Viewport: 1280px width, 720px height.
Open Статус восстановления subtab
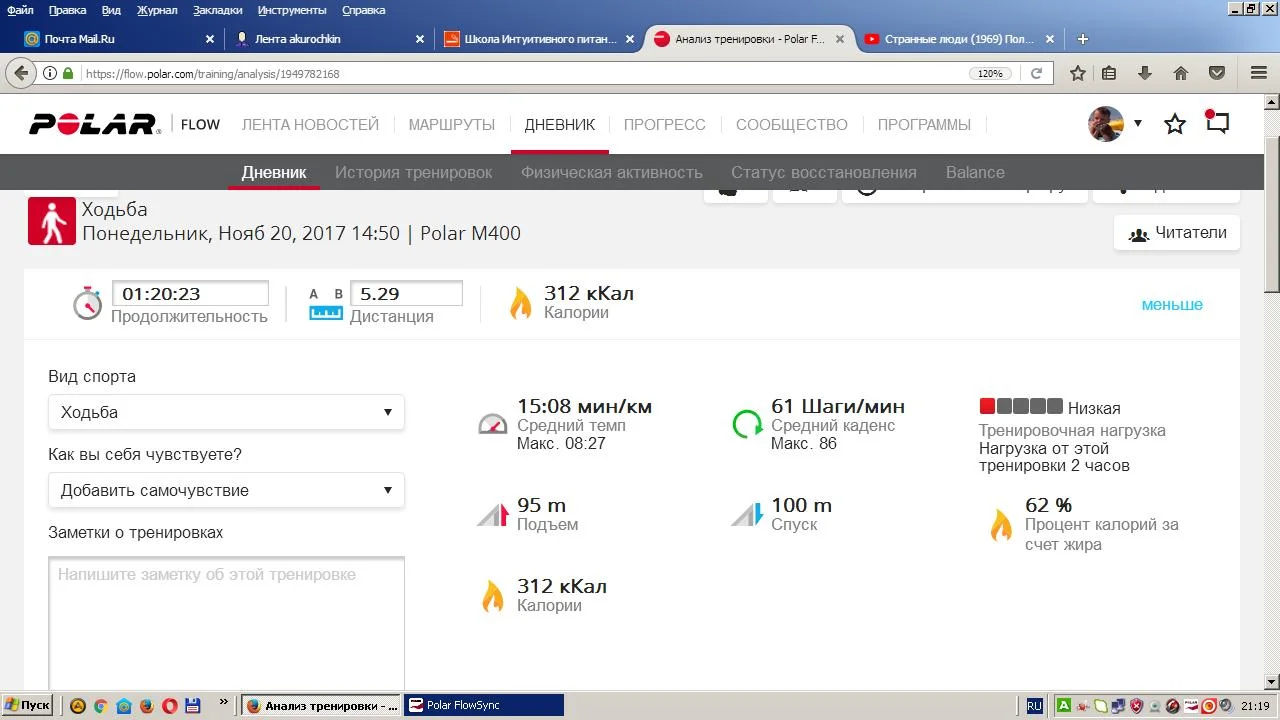[x=824, y=172]
